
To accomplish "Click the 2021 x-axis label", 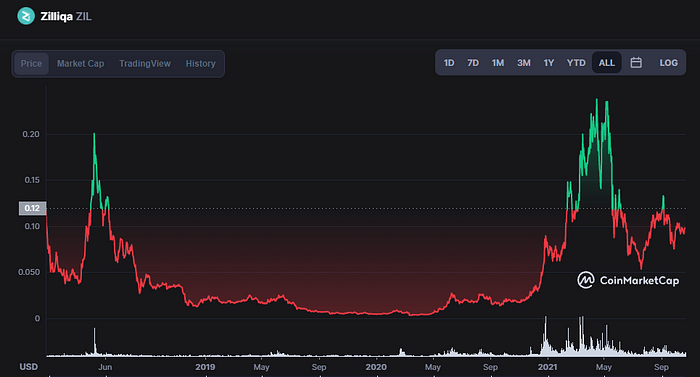I will tap(547, 367).
